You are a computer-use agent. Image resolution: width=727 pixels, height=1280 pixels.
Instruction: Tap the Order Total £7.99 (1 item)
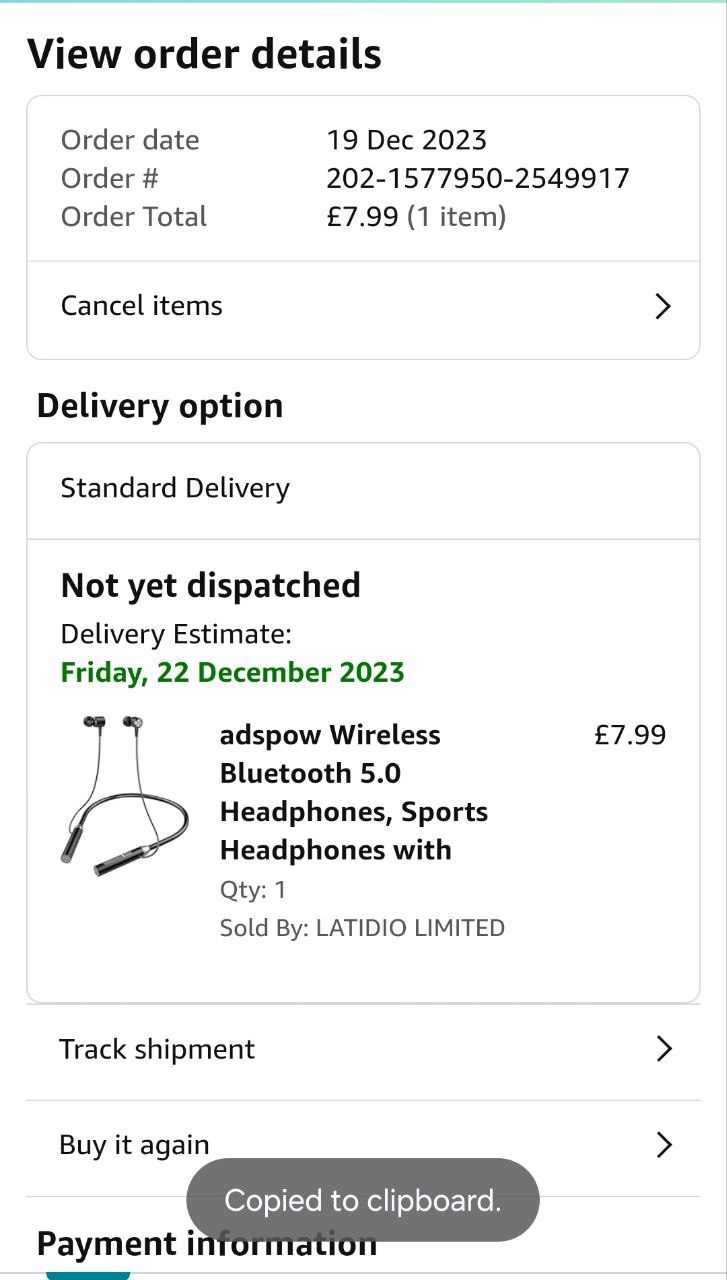pos(416,216)
